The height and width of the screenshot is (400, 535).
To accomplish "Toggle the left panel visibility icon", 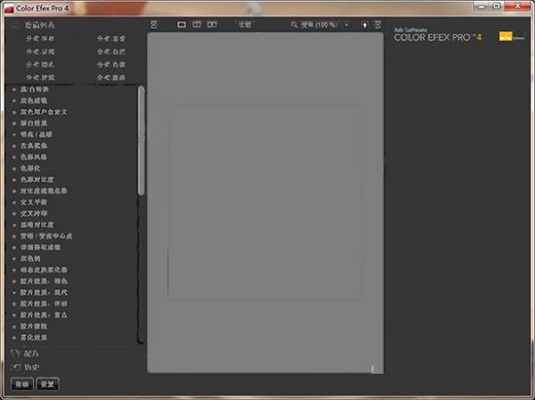I will (154, 25).
